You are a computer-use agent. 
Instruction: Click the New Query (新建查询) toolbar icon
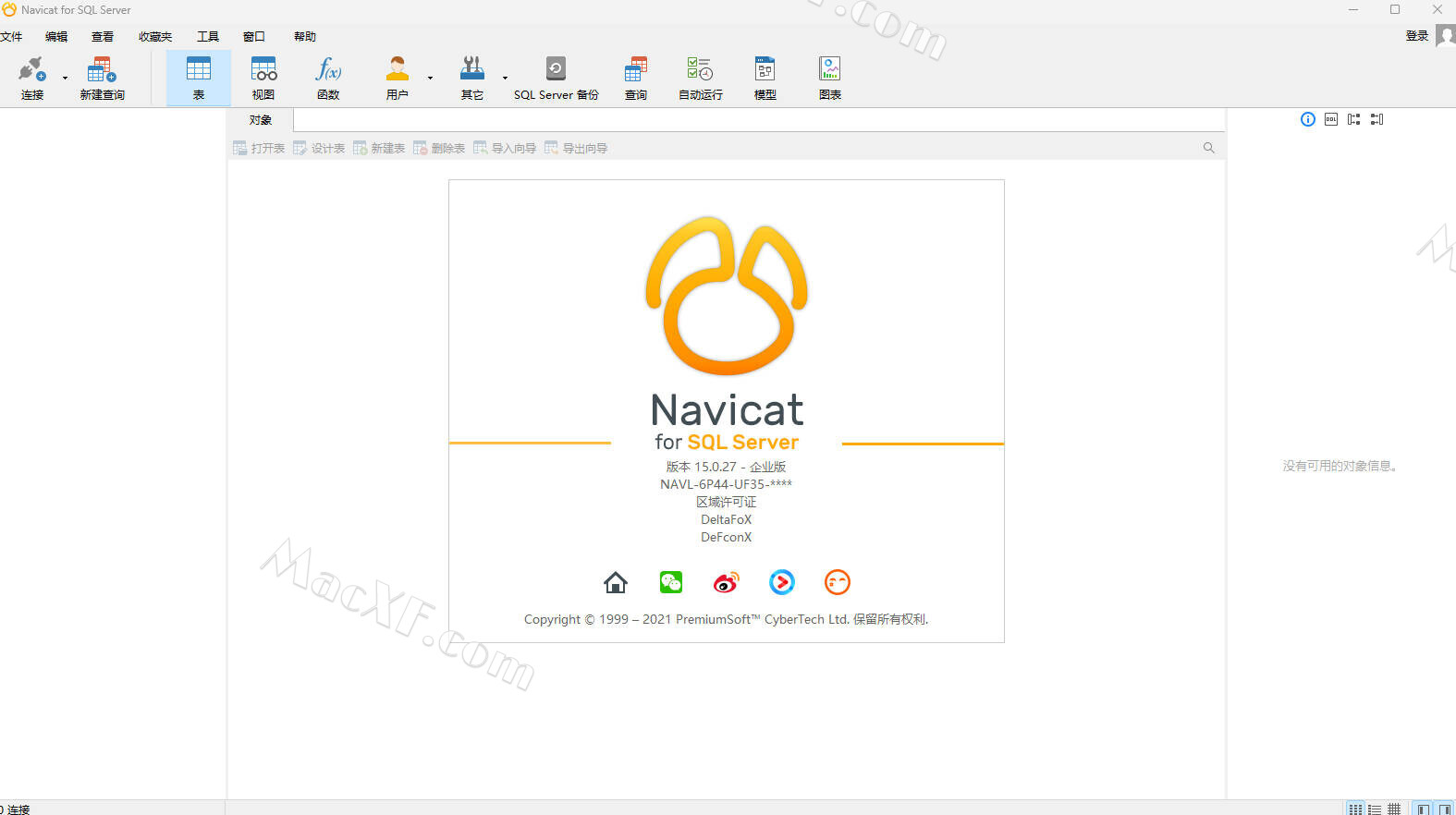coord(102,78)
